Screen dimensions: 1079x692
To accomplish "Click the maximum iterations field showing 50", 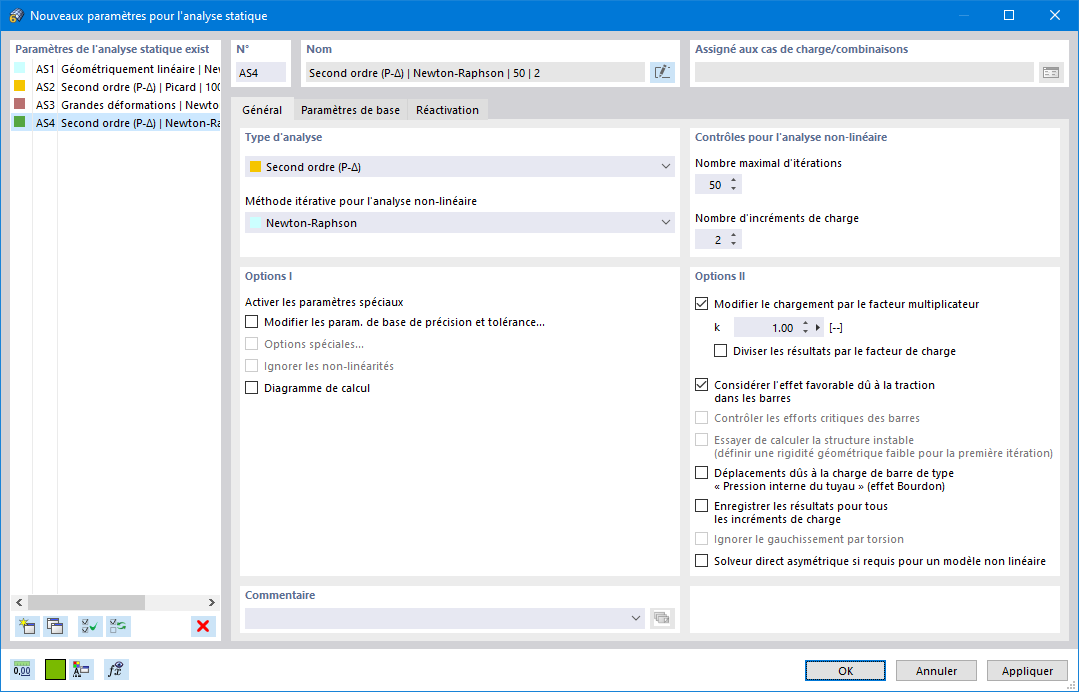I will click(x=712, y=184).
